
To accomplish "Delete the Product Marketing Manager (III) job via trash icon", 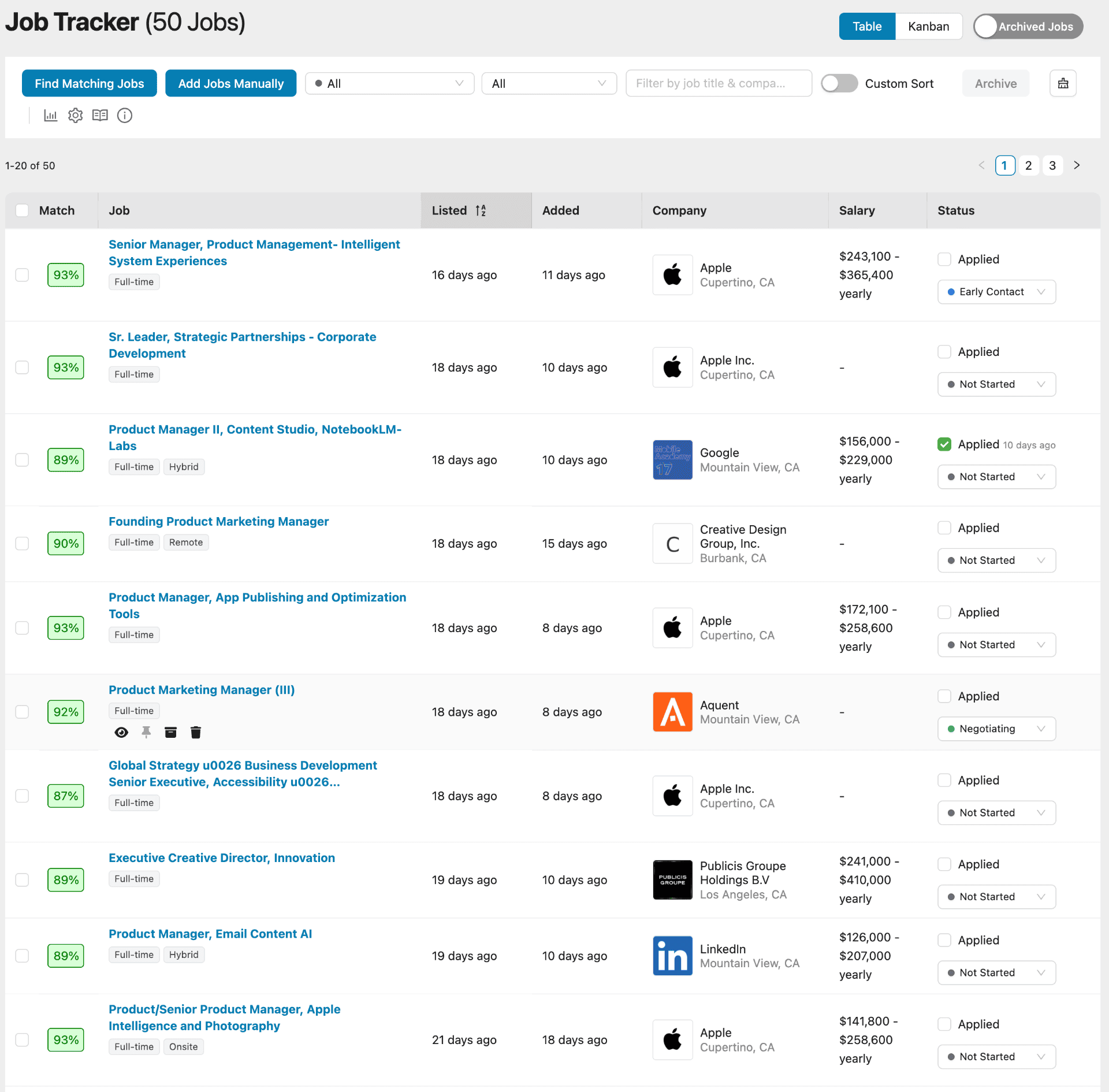I will (x=196, y=733).
